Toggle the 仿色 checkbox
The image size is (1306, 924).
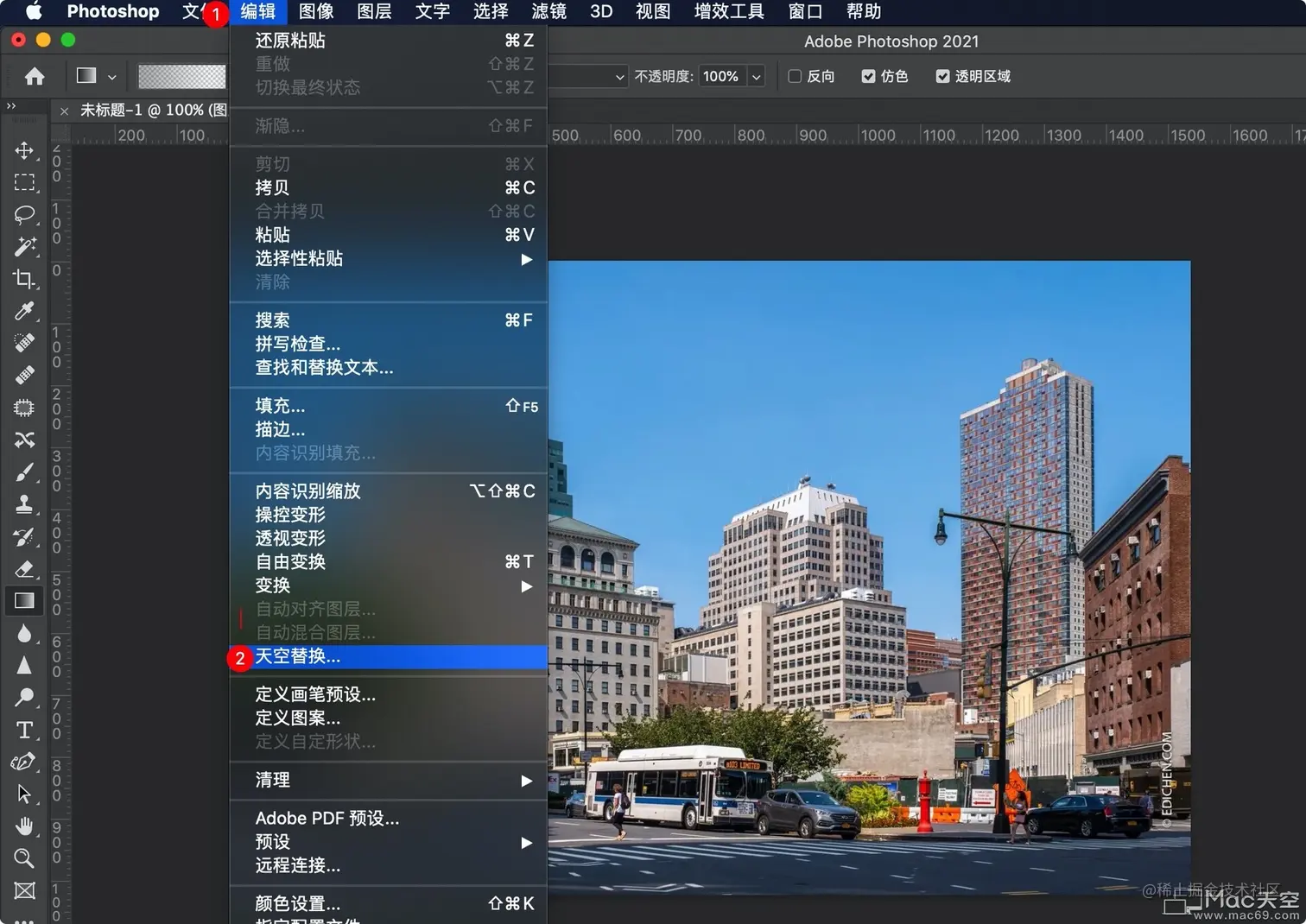click(868, 76)
